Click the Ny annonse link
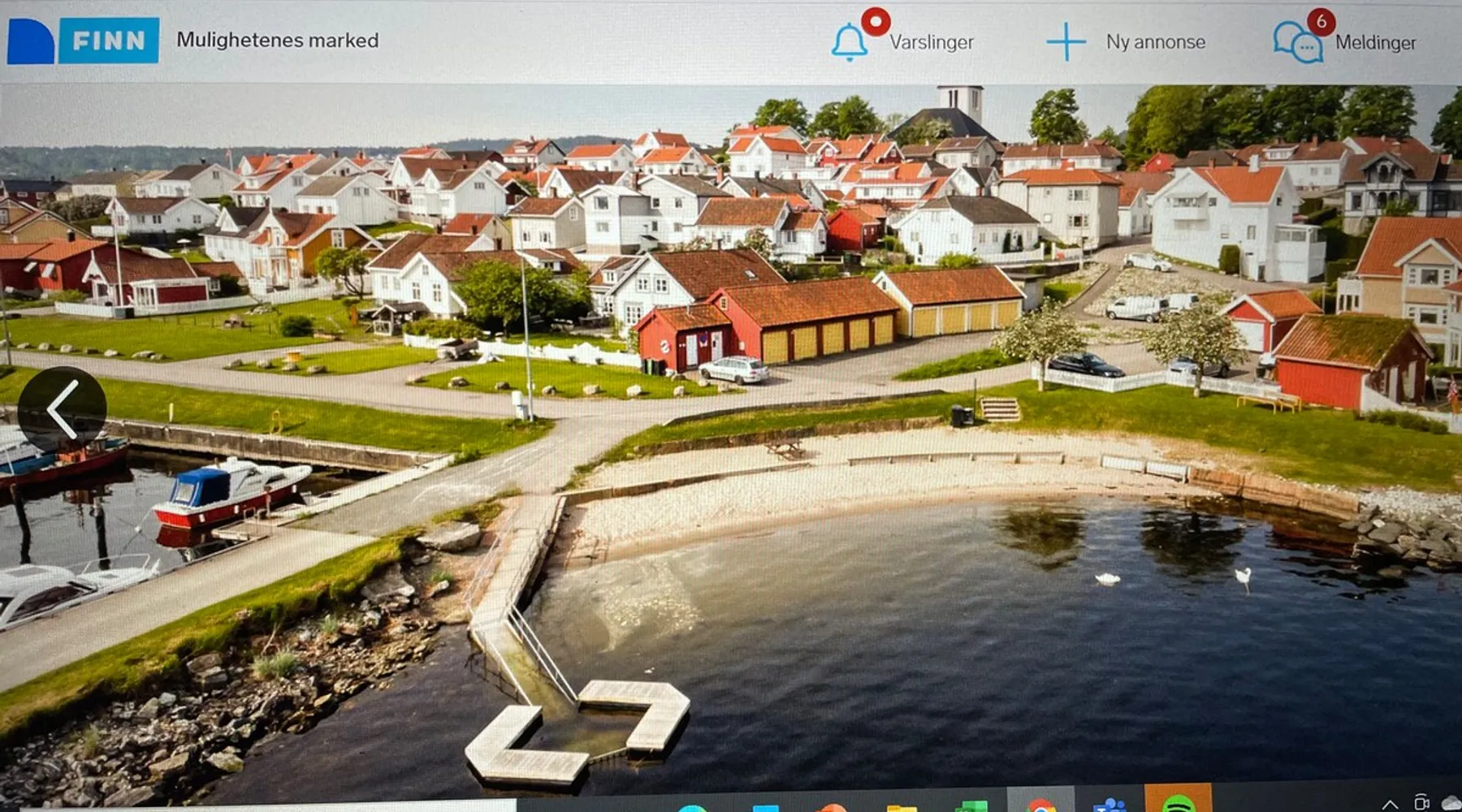1462x812 pixels. 1155,42
